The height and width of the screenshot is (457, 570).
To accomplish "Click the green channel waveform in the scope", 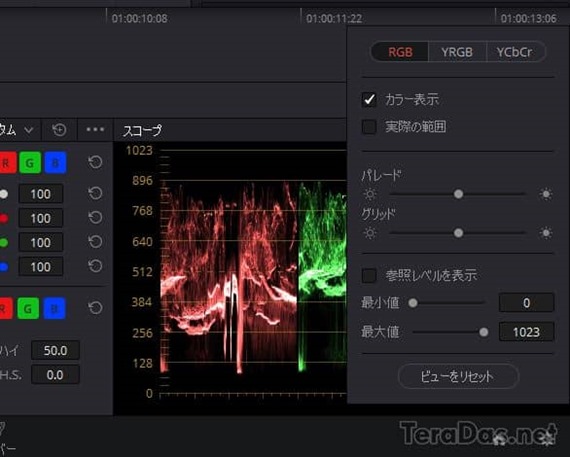I will (322, 276).
